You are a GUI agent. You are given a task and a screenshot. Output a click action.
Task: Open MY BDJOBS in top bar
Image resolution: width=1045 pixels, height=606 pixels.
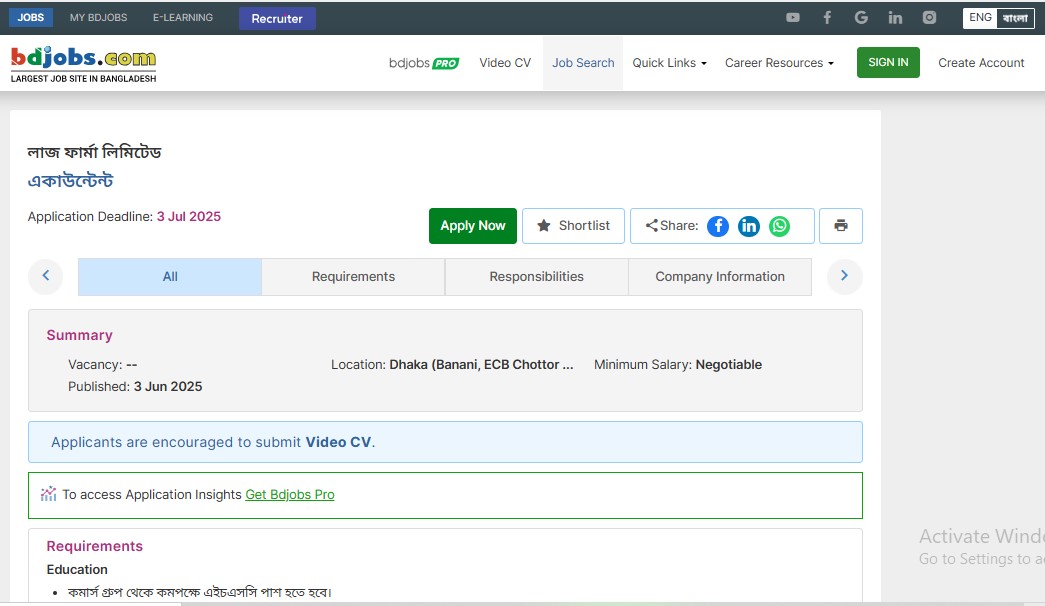[x=99, y=17]
